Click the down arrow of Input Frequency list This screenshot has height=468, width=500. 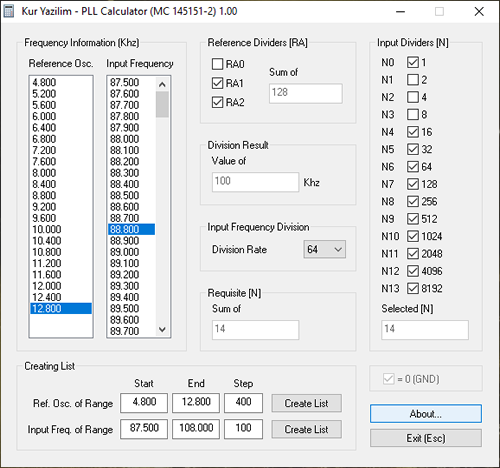point(162,329)
